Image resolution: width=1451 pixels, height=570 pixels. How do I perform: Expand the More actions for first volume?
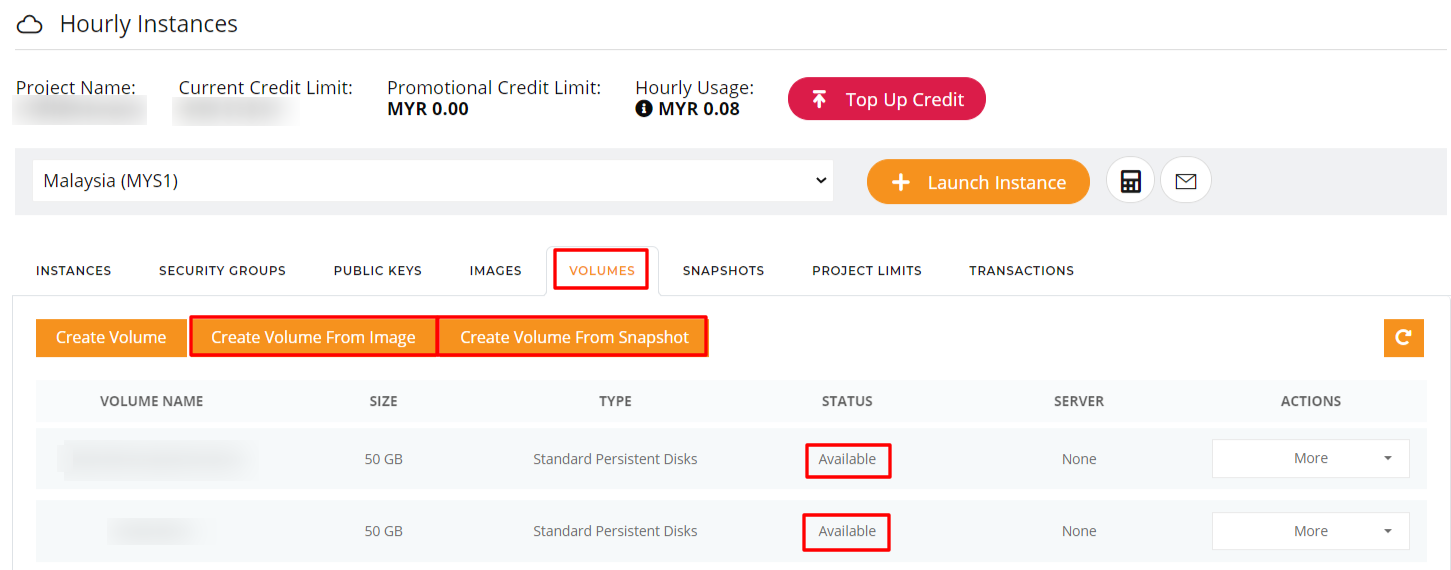pos(1311,459)
